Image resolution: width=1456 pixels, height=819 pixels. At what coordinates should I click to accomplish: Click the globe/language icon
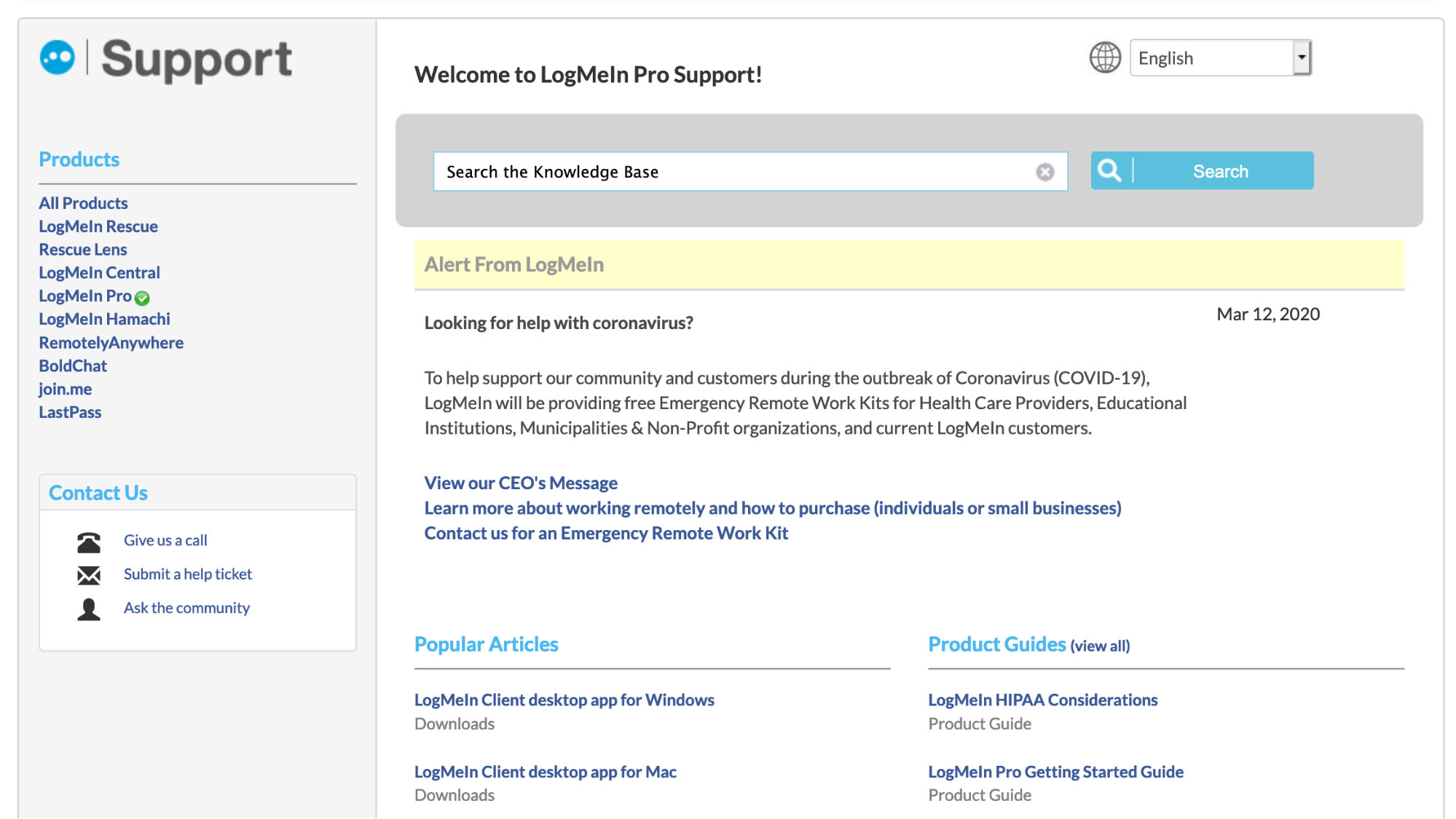point(1103,57)
